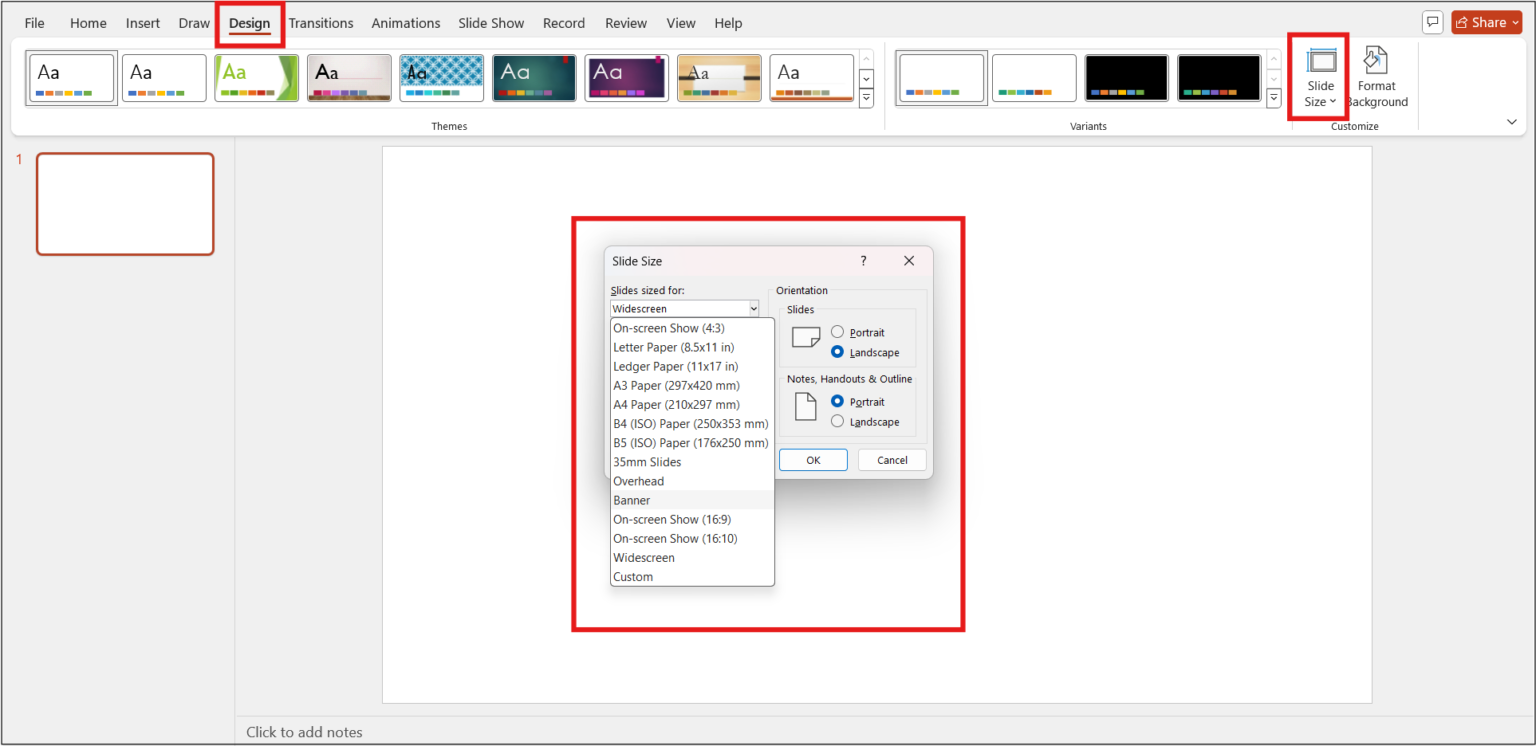Confirm slide size settings with OK
Screen dimensions: 1536x746
tap(812, 459)
